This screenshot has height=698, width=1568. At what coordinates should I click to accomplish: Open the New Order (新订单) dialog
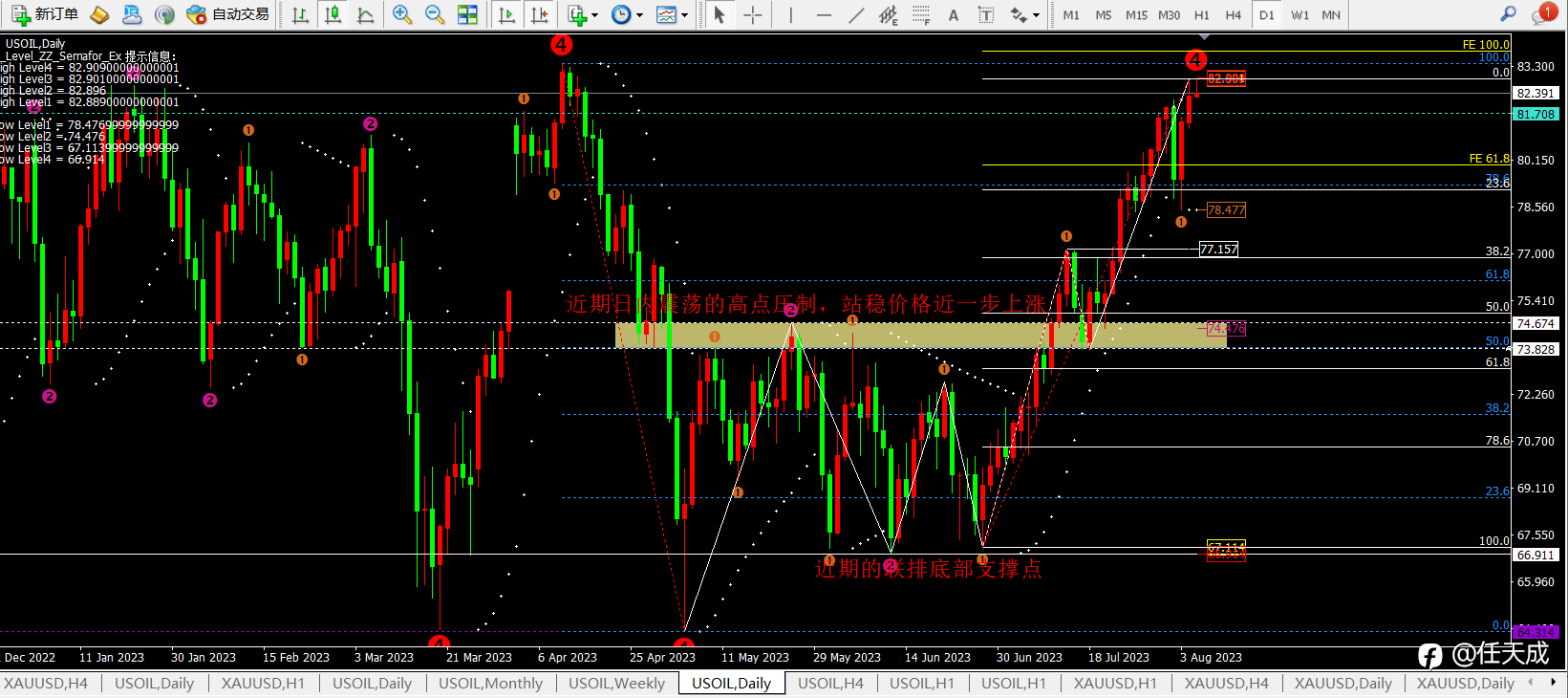[x=46, y=14]
